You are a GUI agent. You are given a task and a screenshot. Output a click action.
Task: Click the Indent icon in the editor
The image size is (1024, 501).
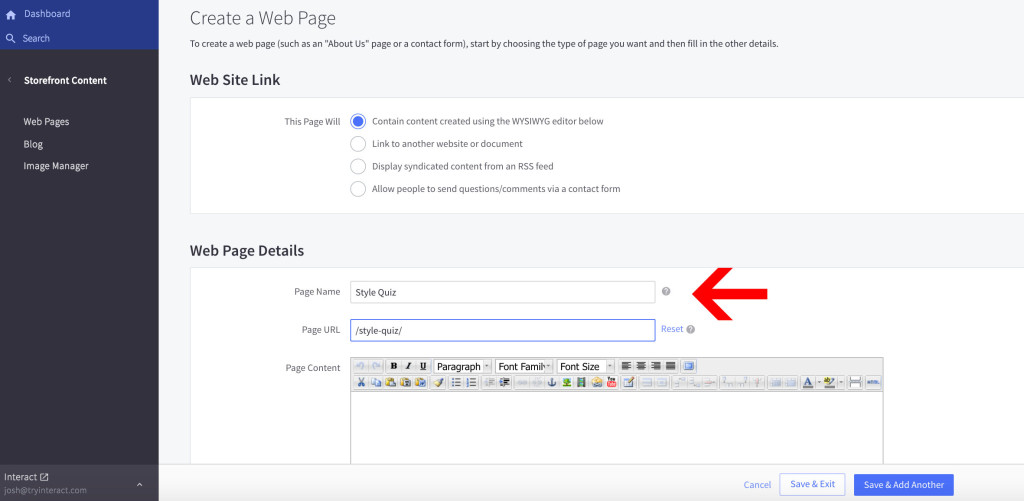tap(505, 383)
